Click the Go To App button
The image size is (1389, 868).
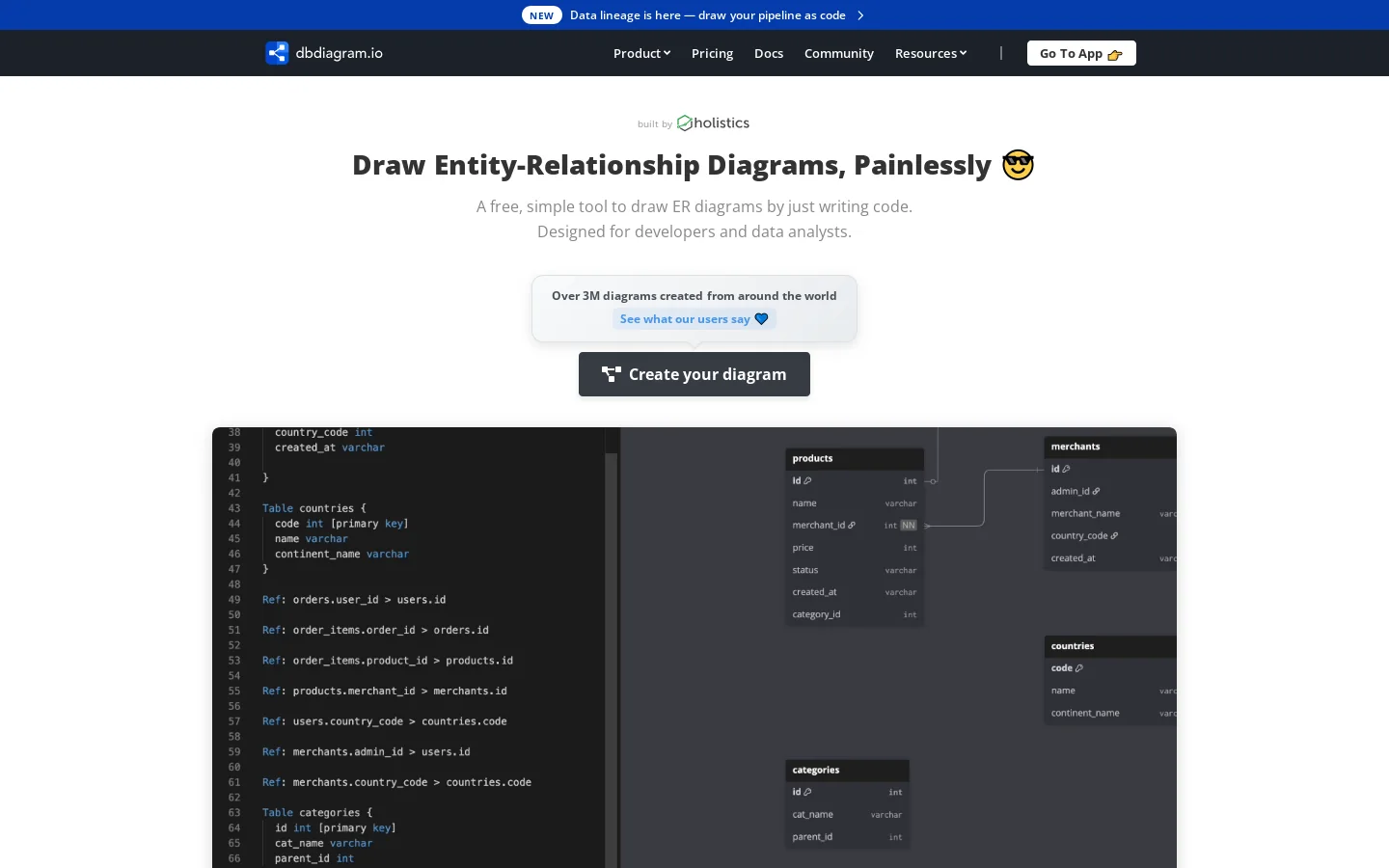coord(1081,53)
